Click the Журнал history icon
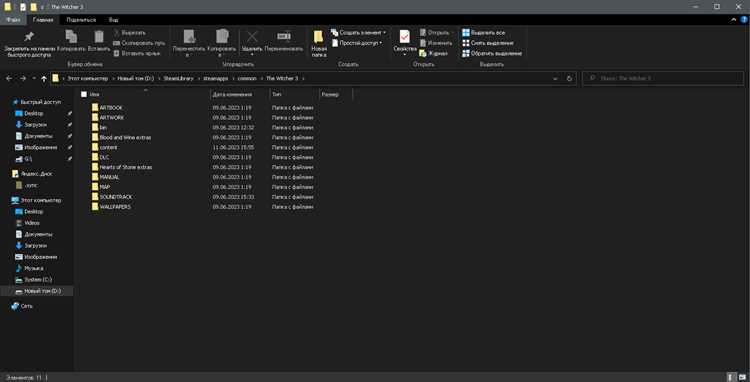Image resolution: width=750 pixels, height=382 pixels. click(x=423, y=54)
